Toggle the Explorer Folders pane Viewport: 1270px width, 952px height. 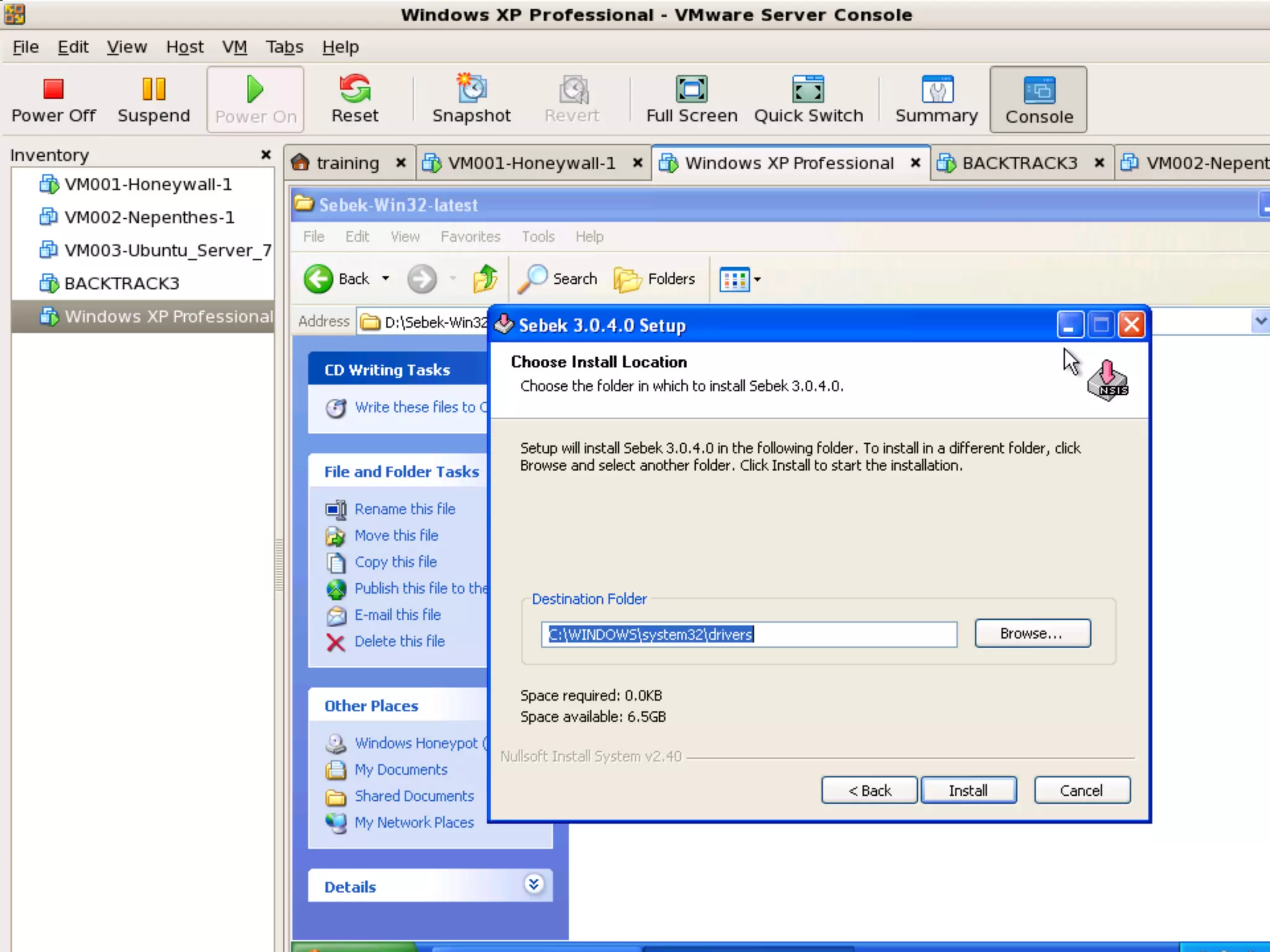point(655,279)
